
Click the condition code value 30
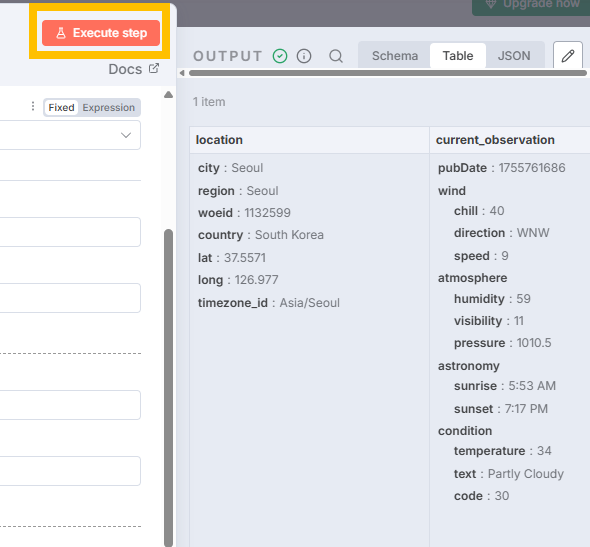pyautogui.click(x=502, y=496)
